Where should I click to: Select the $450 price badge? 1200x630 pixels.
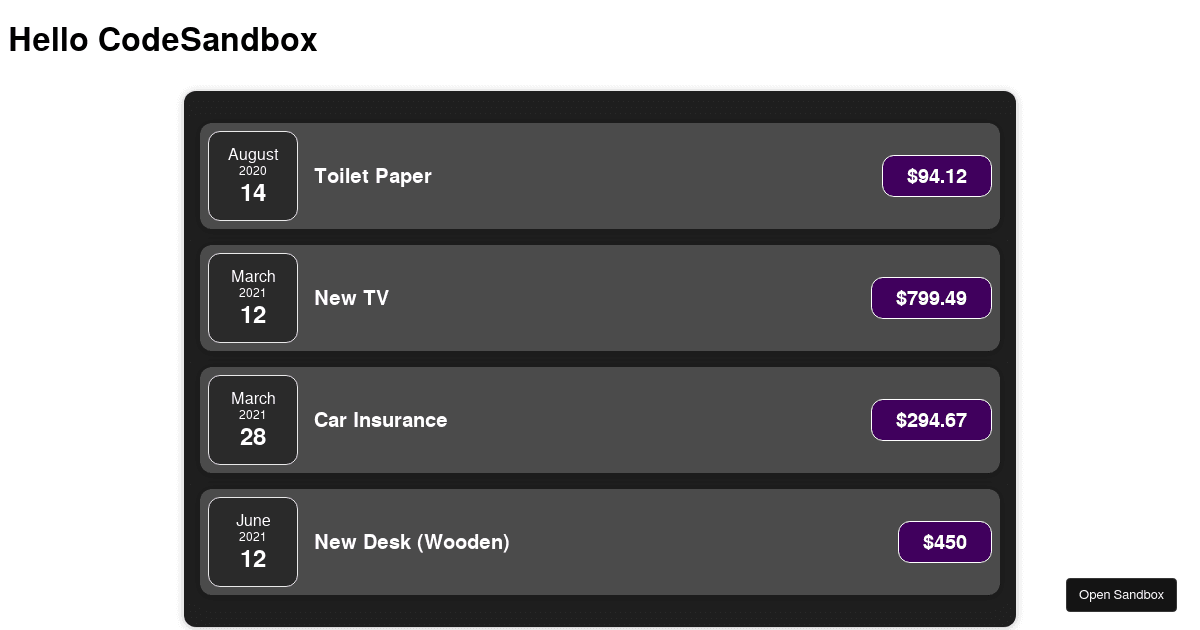(945, 542)
